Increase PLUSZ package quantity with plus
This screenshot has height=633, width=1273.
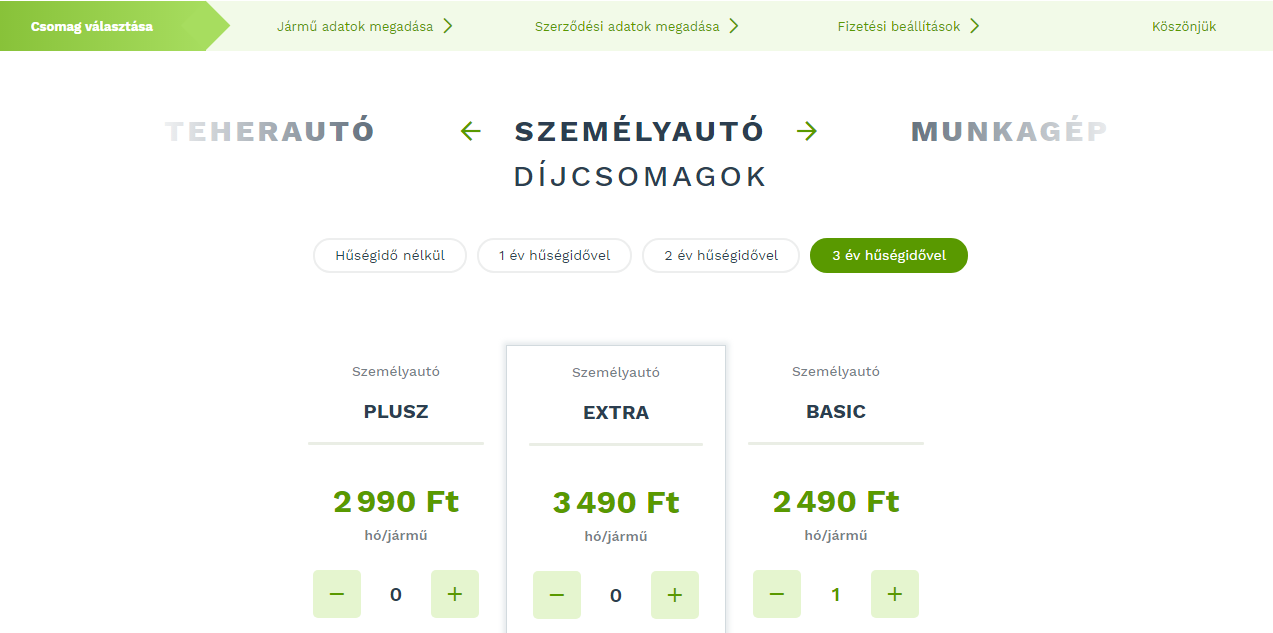(x=455, y=594)
